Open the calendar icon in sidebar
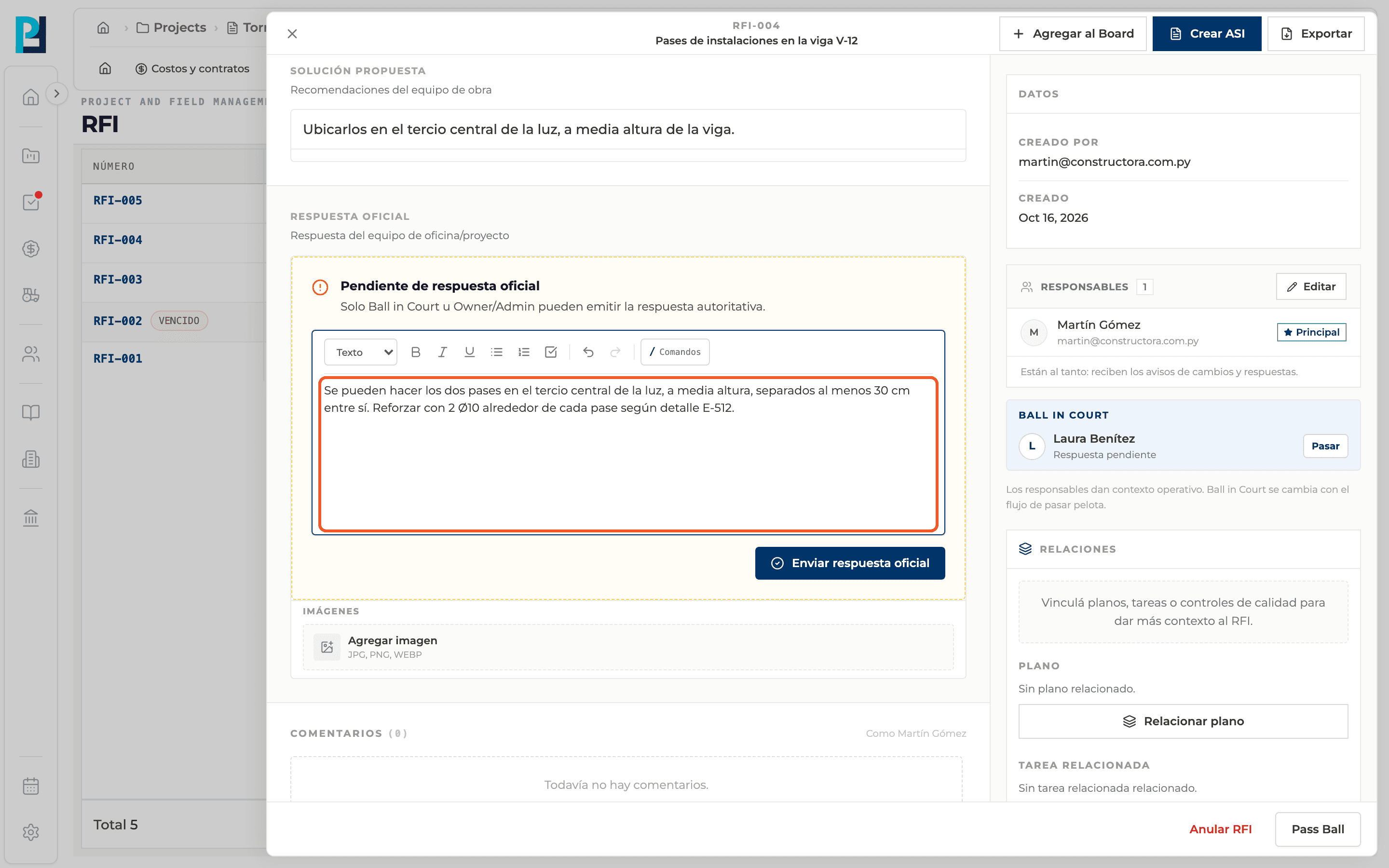The width and height of the screenshot is (1389, 868). pyautogui.click(x=31, y=786)
